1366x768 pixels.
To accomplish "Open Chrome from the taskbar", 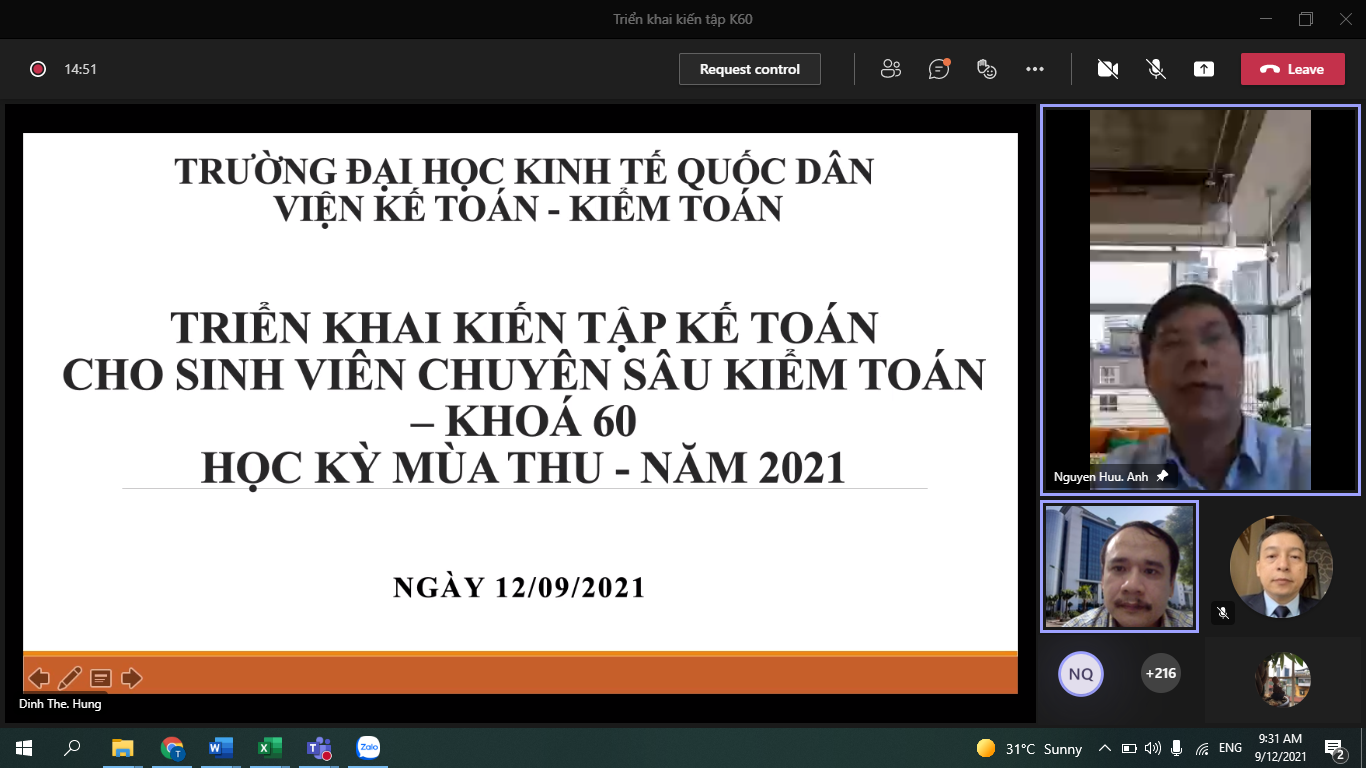I will pyautogui.click(x=172, y=748).
